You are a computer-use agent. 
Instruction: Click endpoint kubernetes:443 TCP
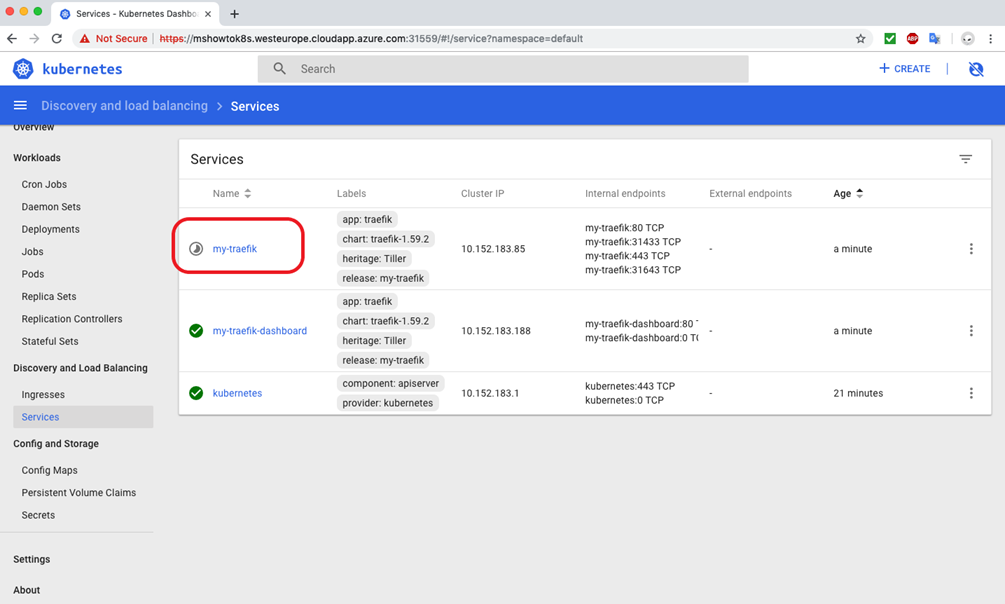point(630,386)
